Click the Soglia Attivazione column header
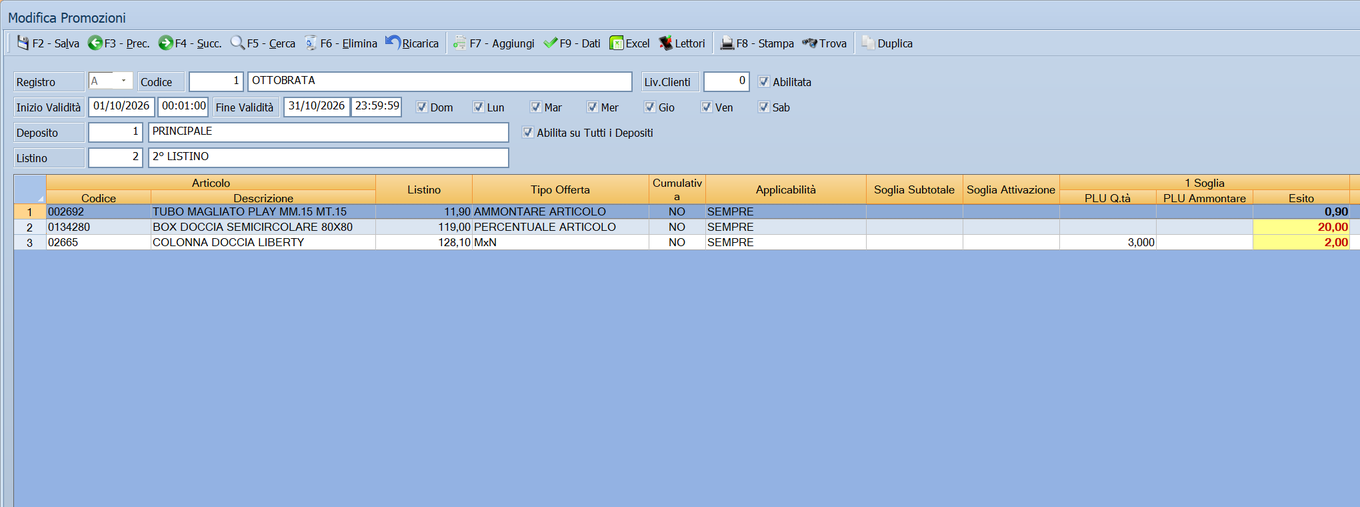The image size is (1360, 507). click(x=1011, y=190)
